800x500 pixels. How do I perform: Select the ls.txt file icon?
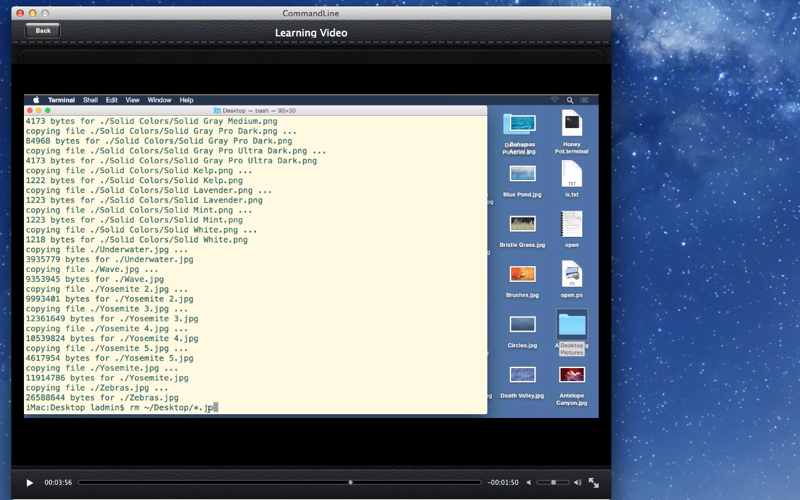[571, 174]
